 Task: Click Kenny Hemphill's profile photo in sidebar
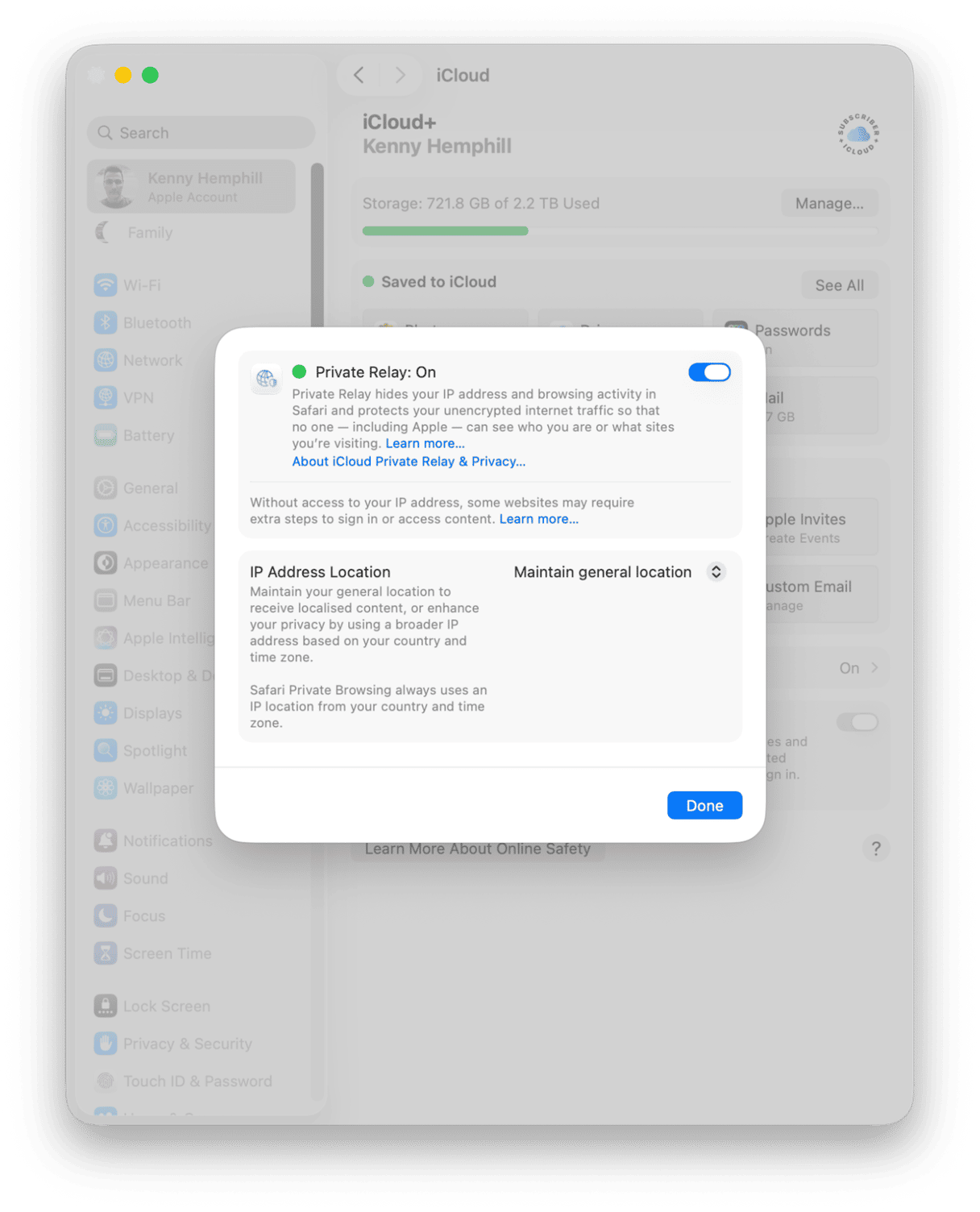(115, 187)
